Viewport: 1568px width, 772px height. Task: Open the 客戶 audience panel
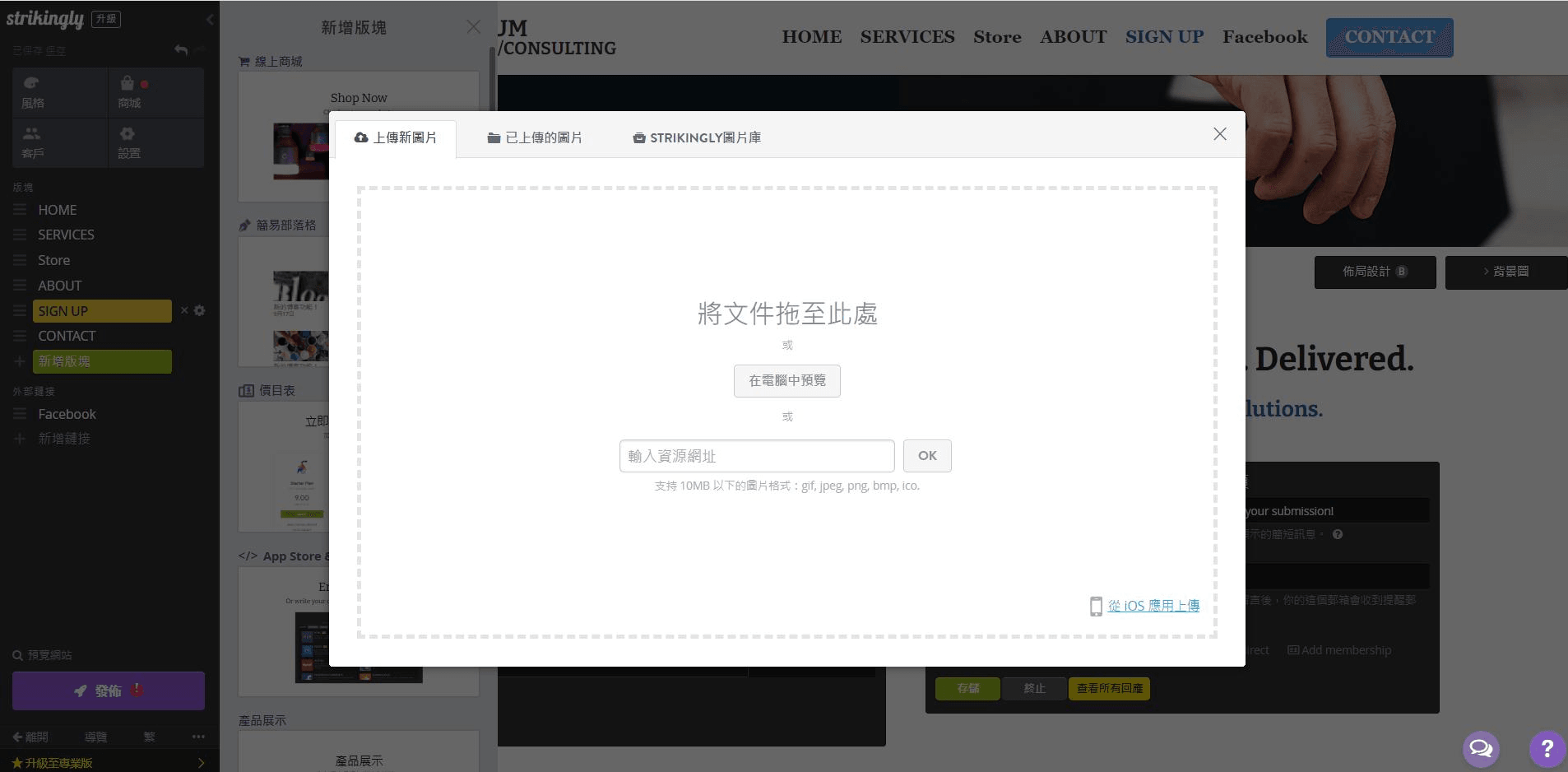pos(58,142)
